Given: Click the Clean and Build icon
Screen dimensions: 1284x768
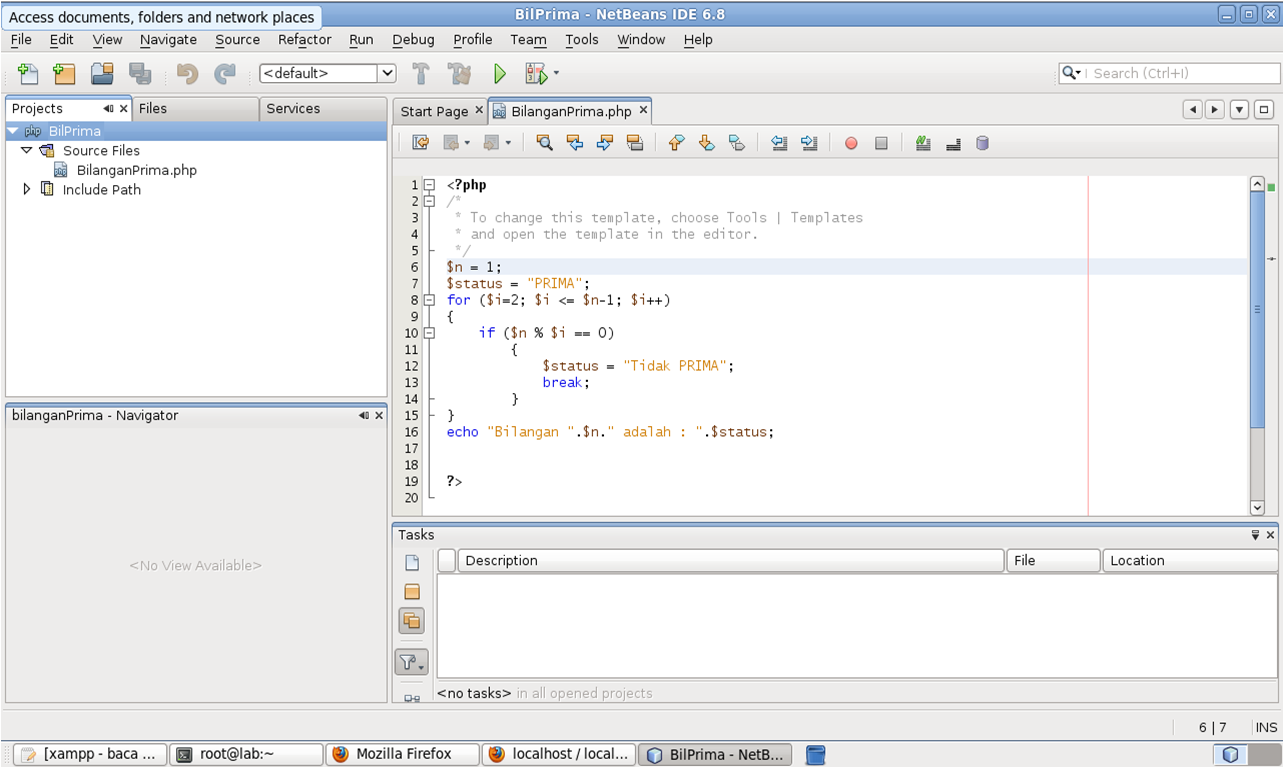Looking at the screenshot, I should pos(459,73).
